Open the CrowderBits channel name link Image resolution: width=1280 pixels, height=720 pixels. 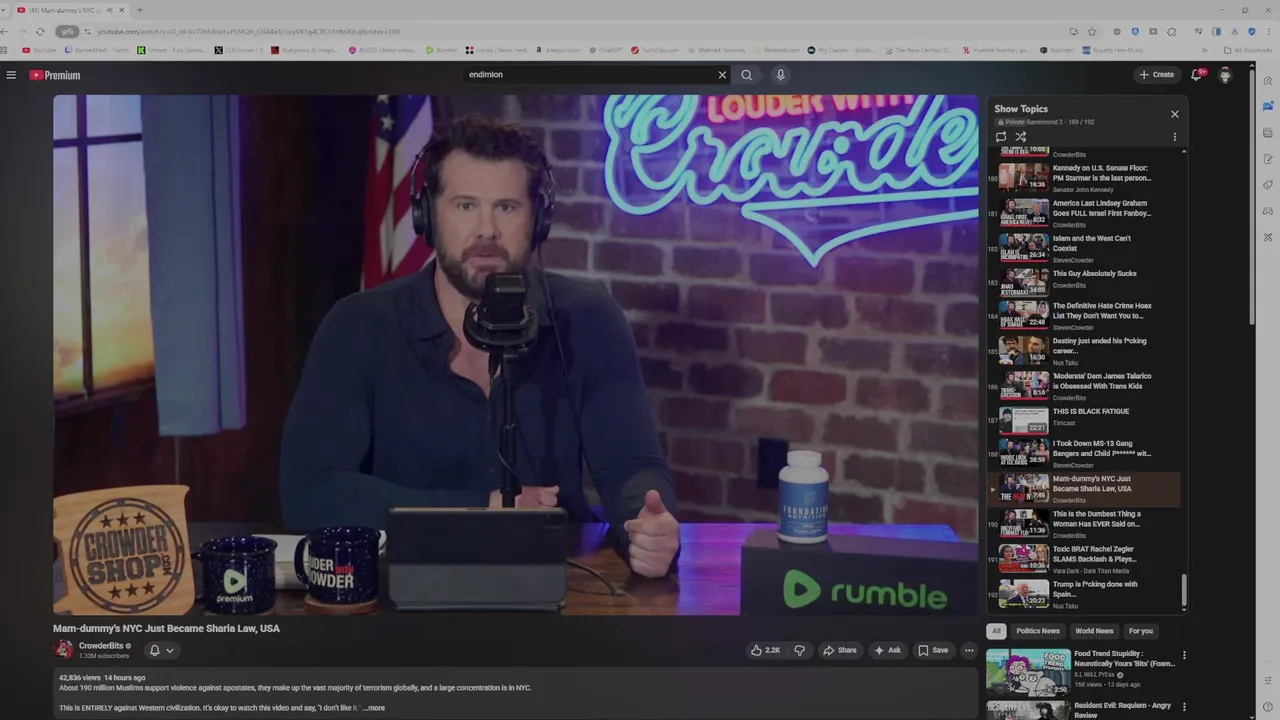pos(101,646)
